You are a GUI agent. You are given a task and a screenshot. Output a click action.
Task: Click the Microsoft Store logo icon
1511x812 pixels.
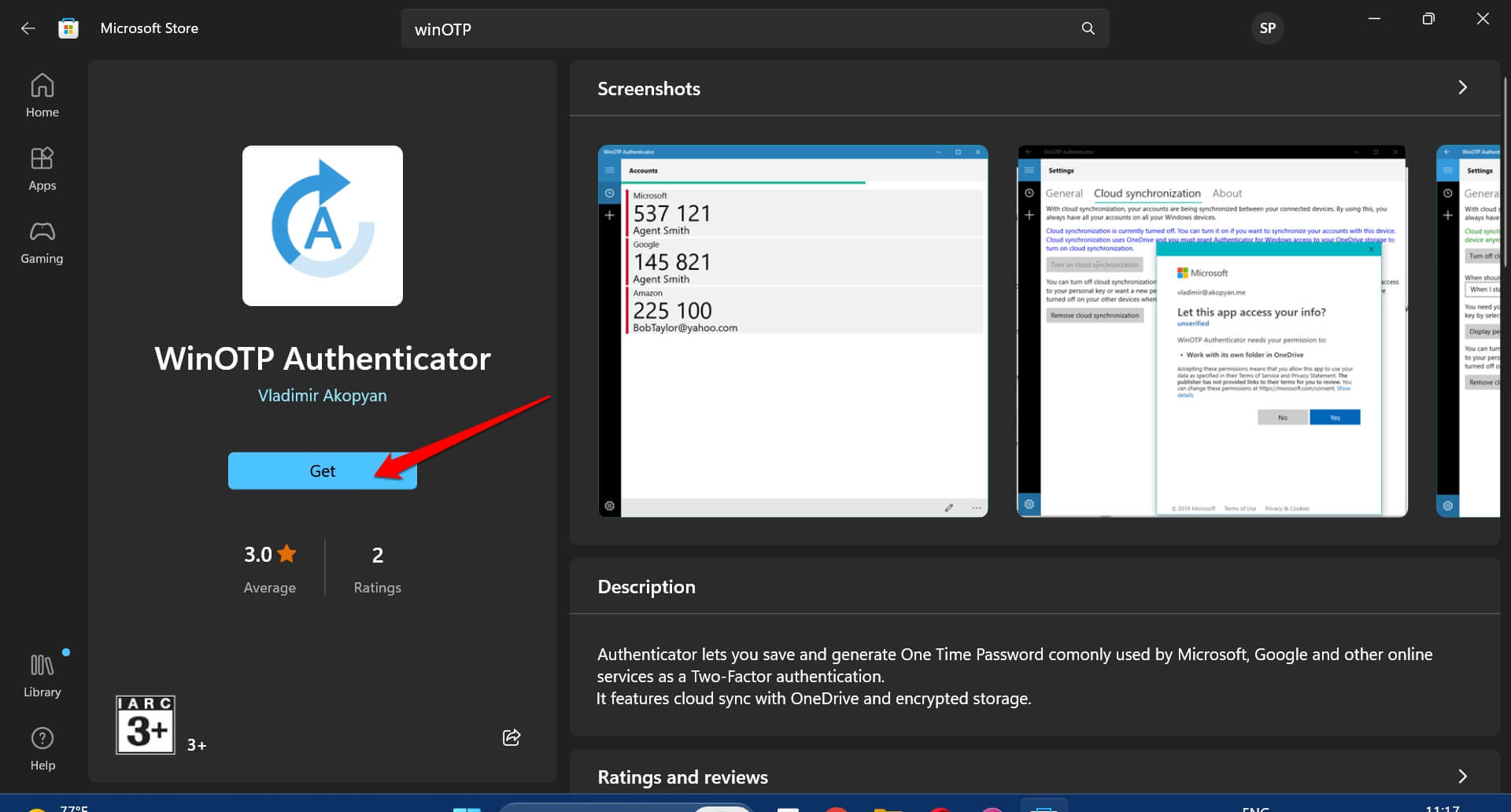(68, 28)
